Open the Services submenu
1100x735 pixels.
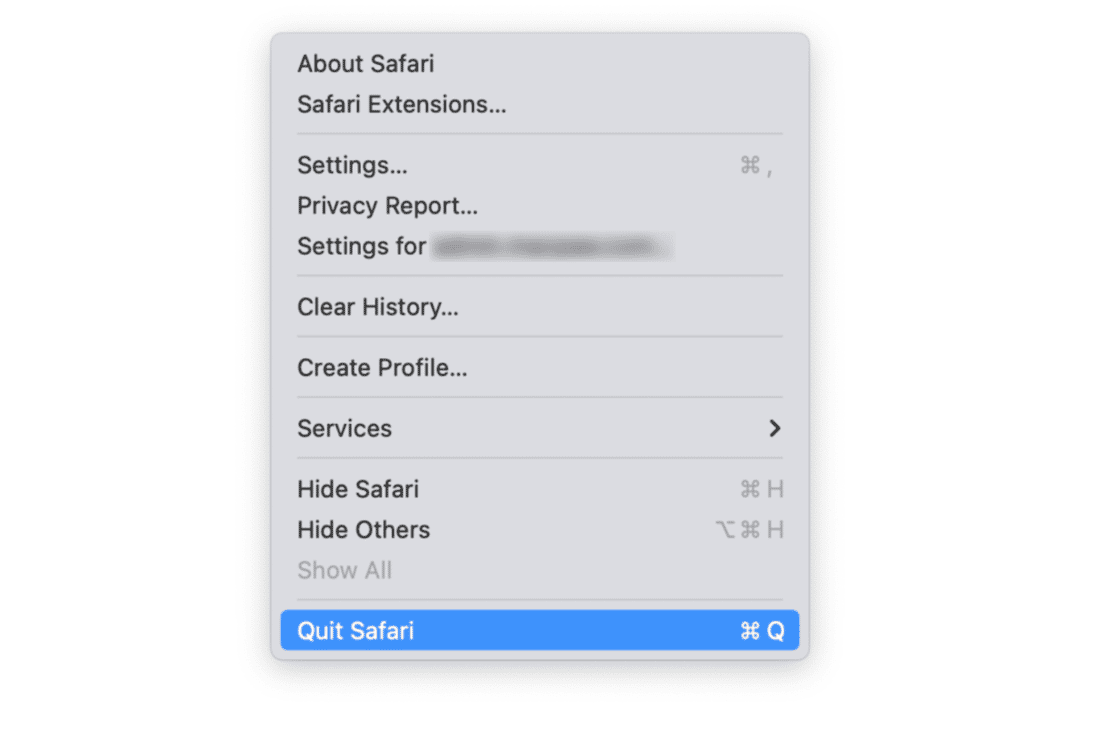[344, 429]
